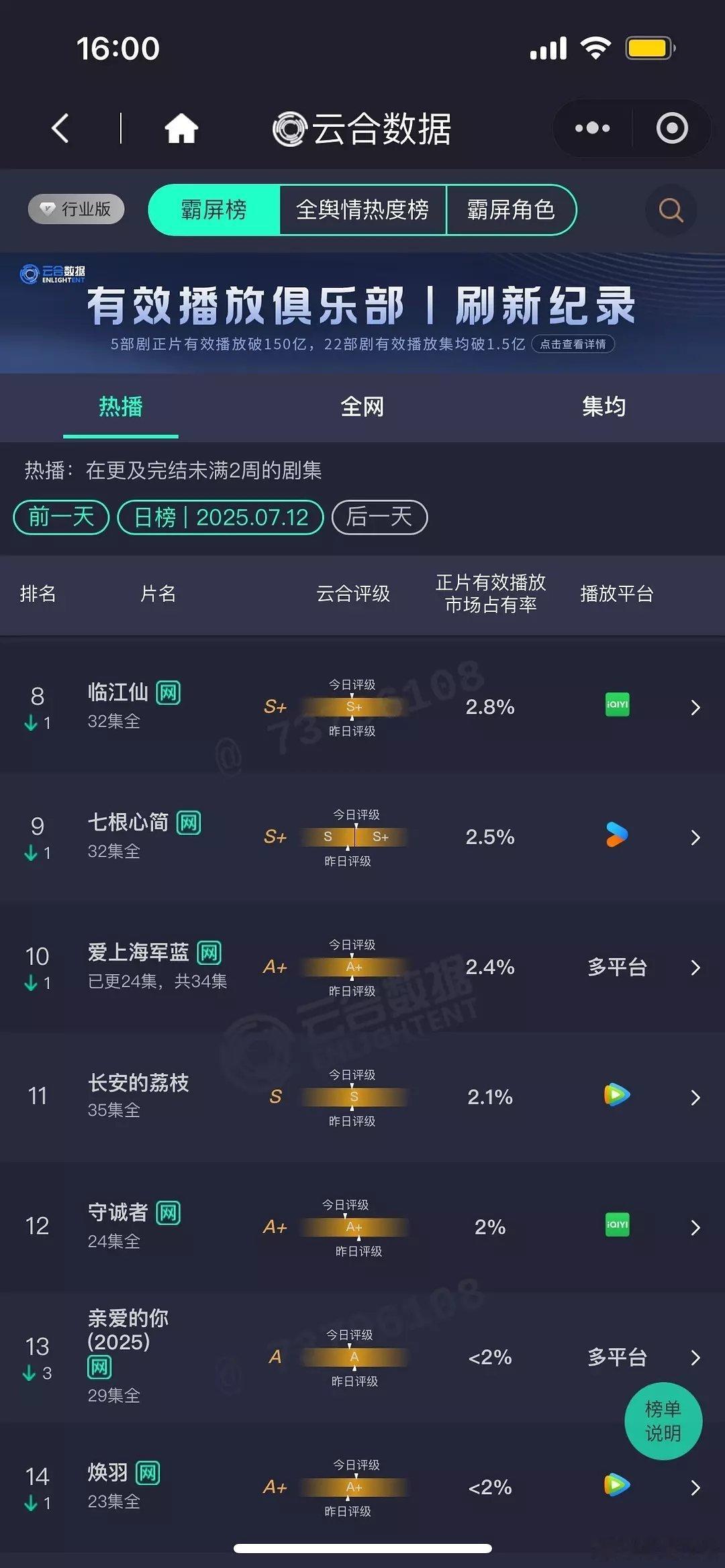Switch to 全舆情热度榜 segment
The image size is (725, 1568).
[362, 210]
